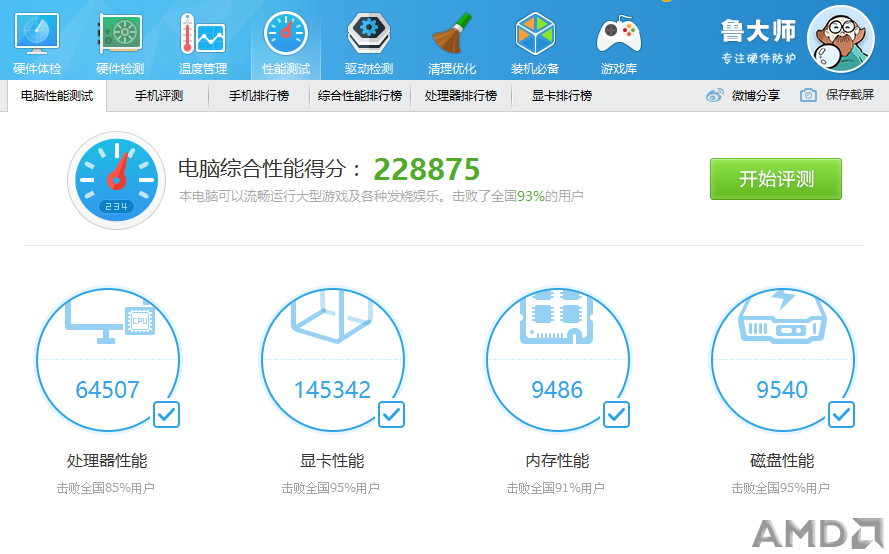Click 处理器性能 label
Viewport: 889px width, 554px height.
click(107, 461)
